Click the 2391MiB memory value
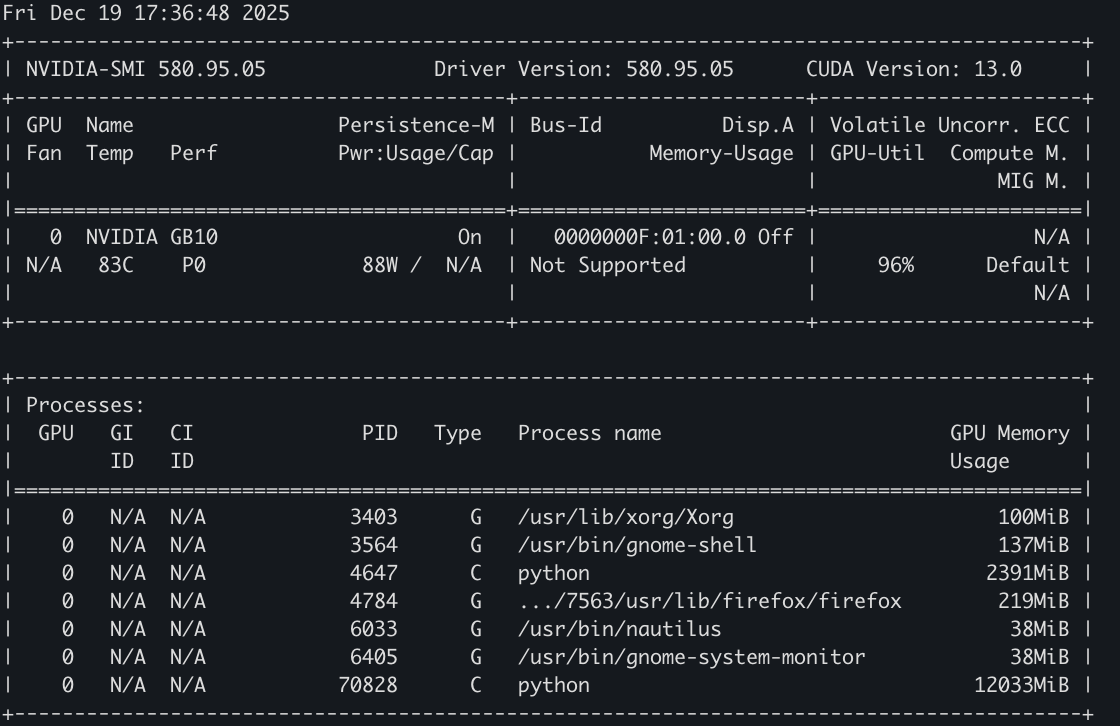Viewport: 1120px width, 726px height. pos(1027,573)
